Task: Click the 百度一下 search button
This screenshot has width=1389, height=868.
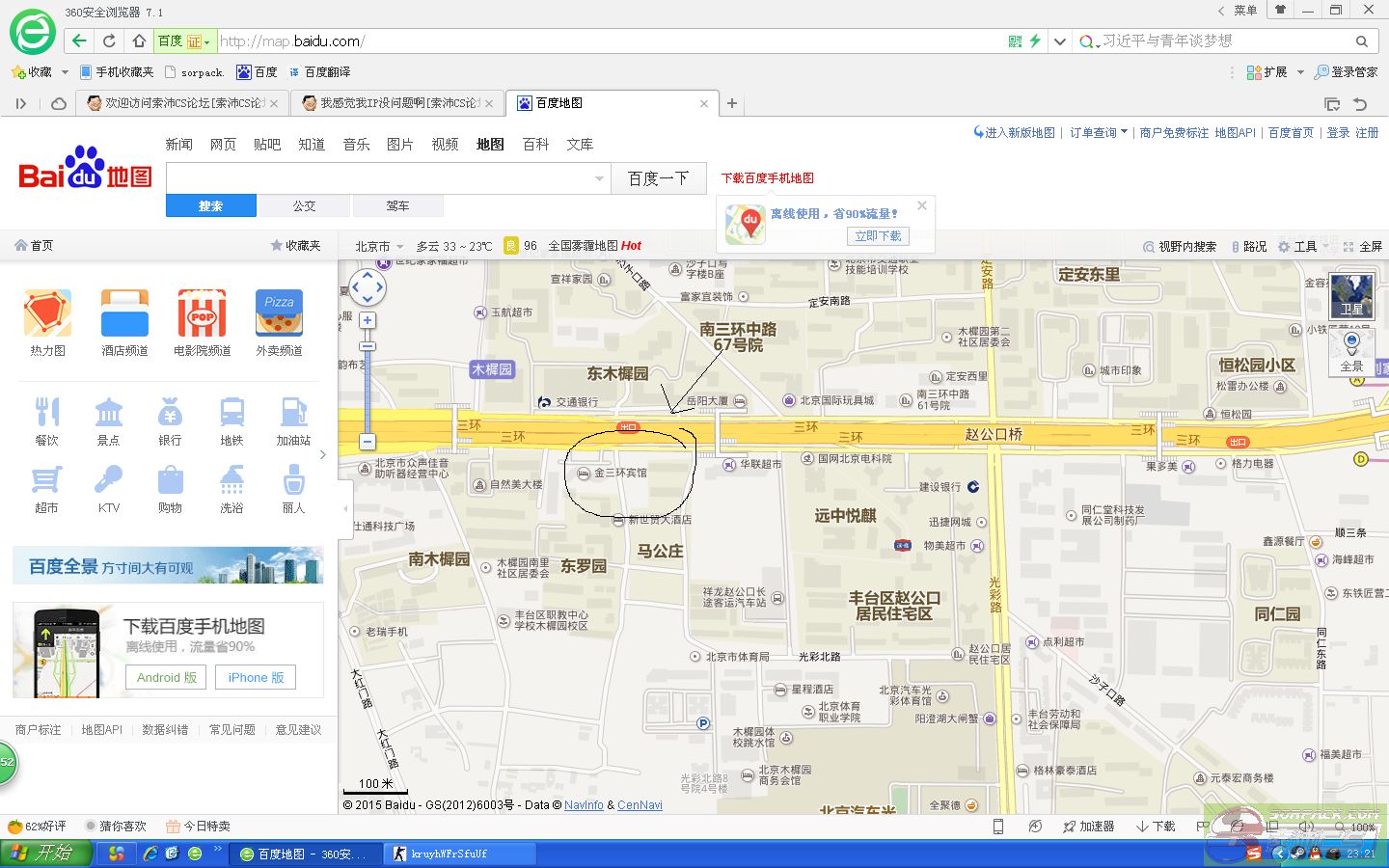Action: (659, 178)
